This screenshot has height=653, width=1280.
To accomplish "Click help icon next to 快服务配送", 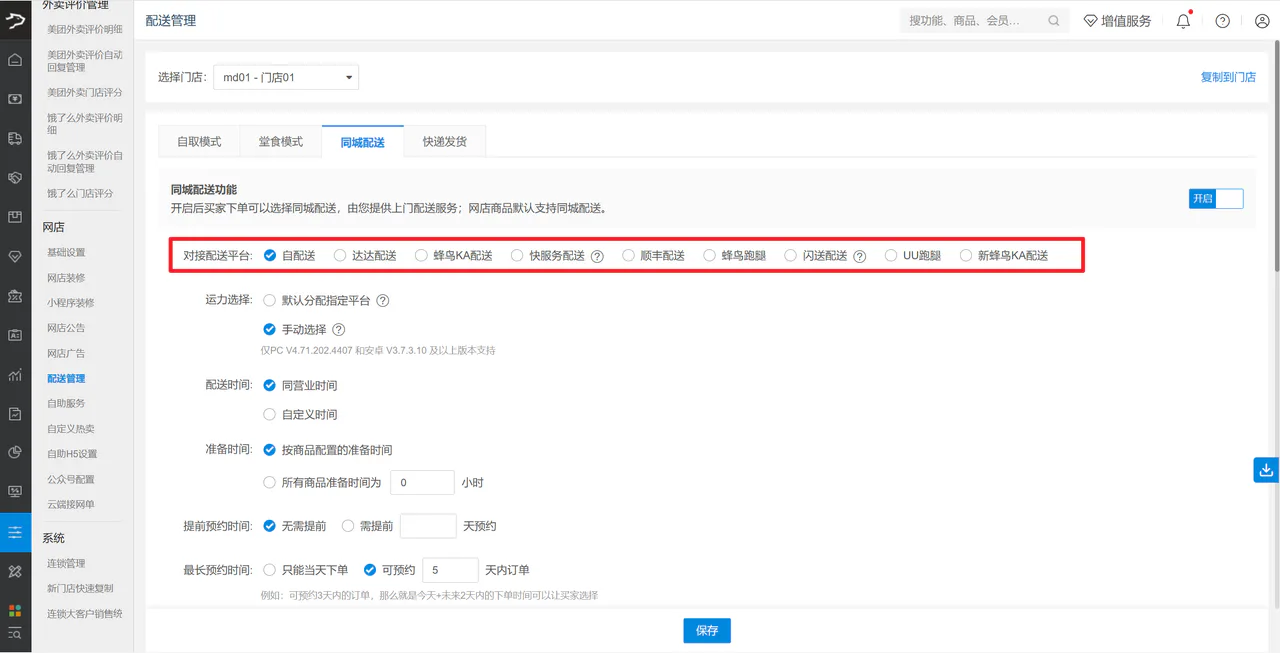I will [597, 256].
